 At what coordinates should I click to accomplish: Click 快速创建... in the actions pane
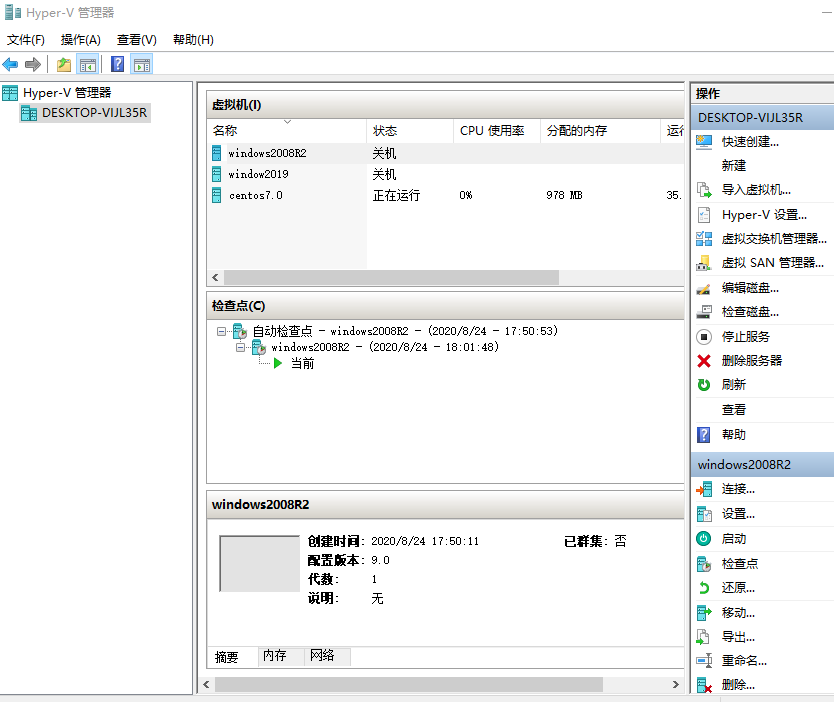pyautogui.click(x=750, y=142)
